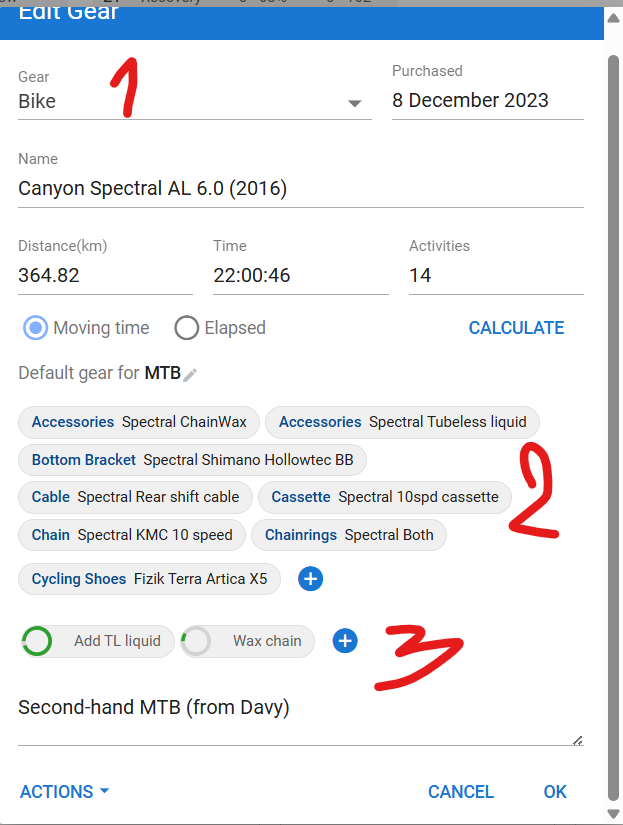The height and width of the screenshot is (825, 623).
Task: Click the Distance(km) input field
Action: coord(105,275)
